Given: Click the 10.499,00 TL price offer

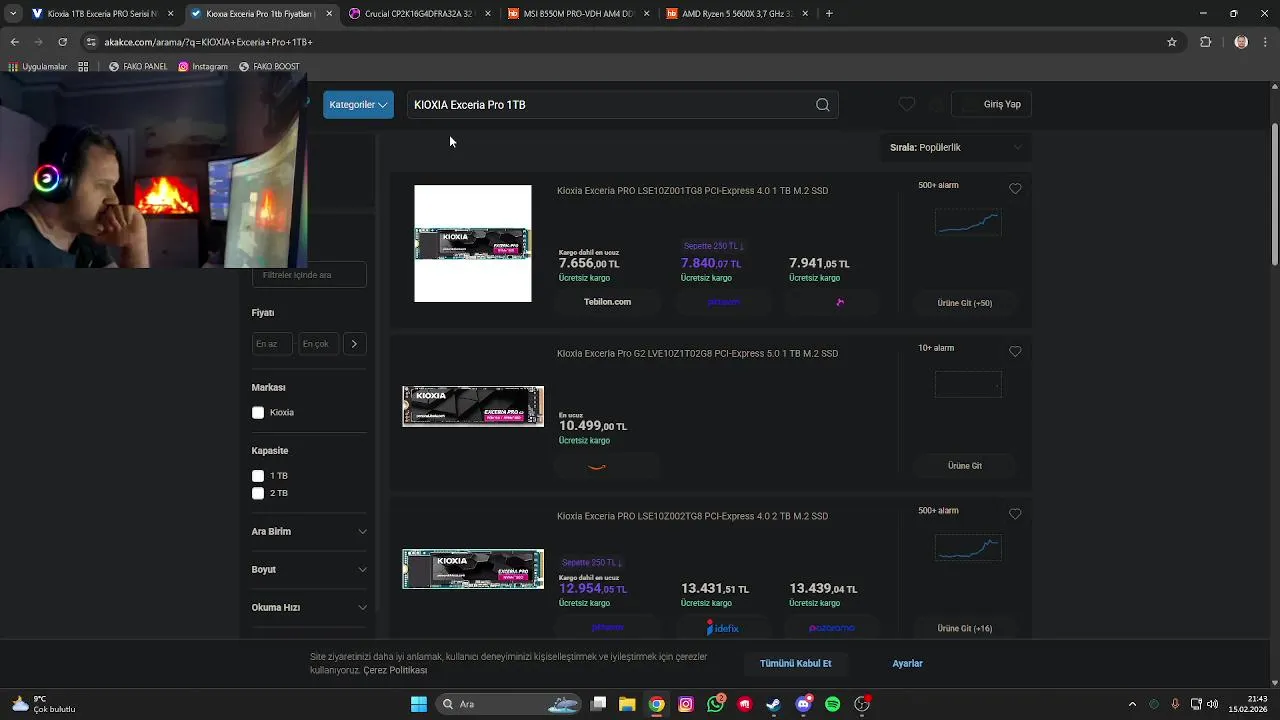Looking at the screenshot, I should (593, 426).
